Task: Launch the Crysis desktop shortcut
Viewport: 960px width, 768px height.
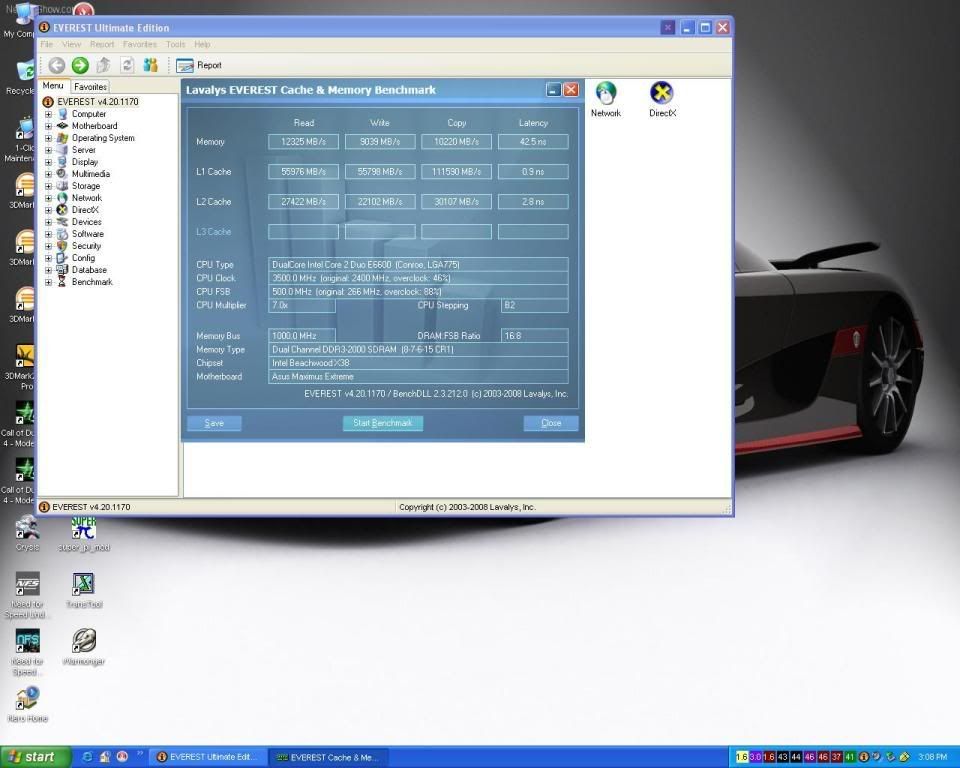Action: coord(27,528)
